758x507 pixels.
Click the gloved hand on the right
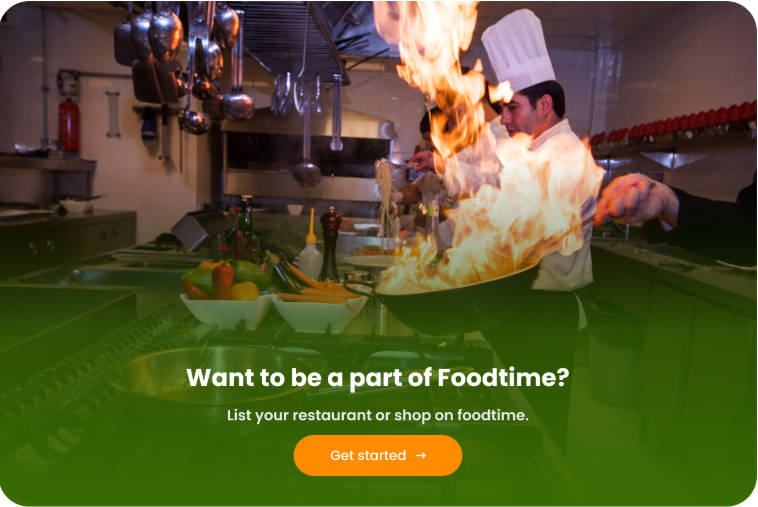pos(633,198)
